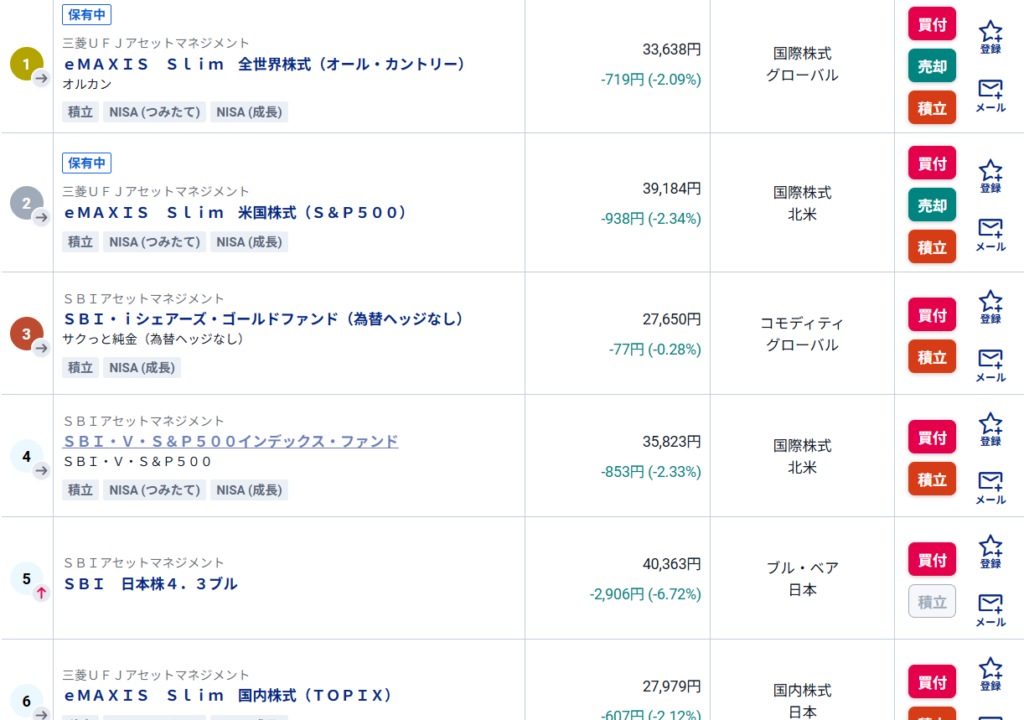Click メール icon for SBI 日本株4.3ブル
1024x720 pixels.
click(x=990, y=609)
